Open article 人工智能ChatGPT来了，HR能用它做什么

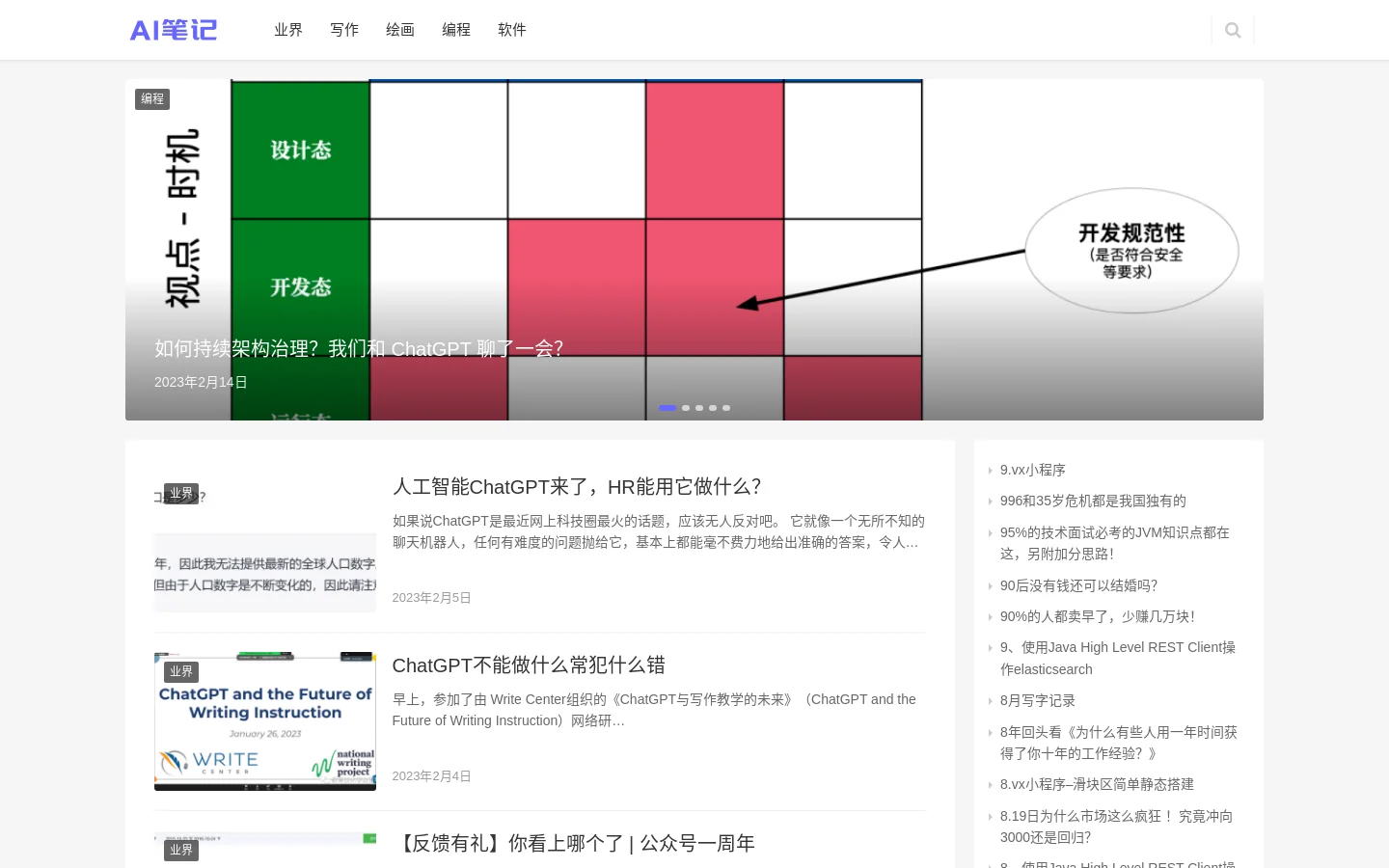pos(577,487)
